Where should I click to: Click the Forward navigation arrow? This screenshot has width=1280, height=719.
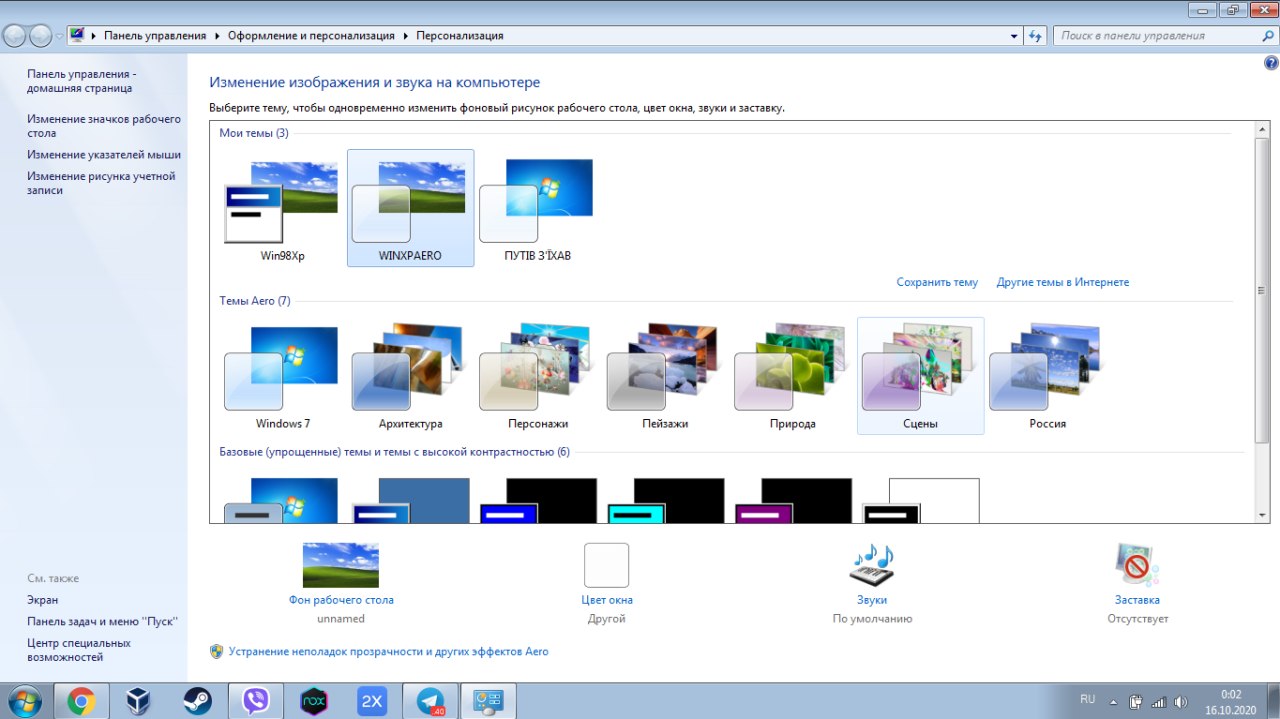pyautogui.click(x=41, y=36)
